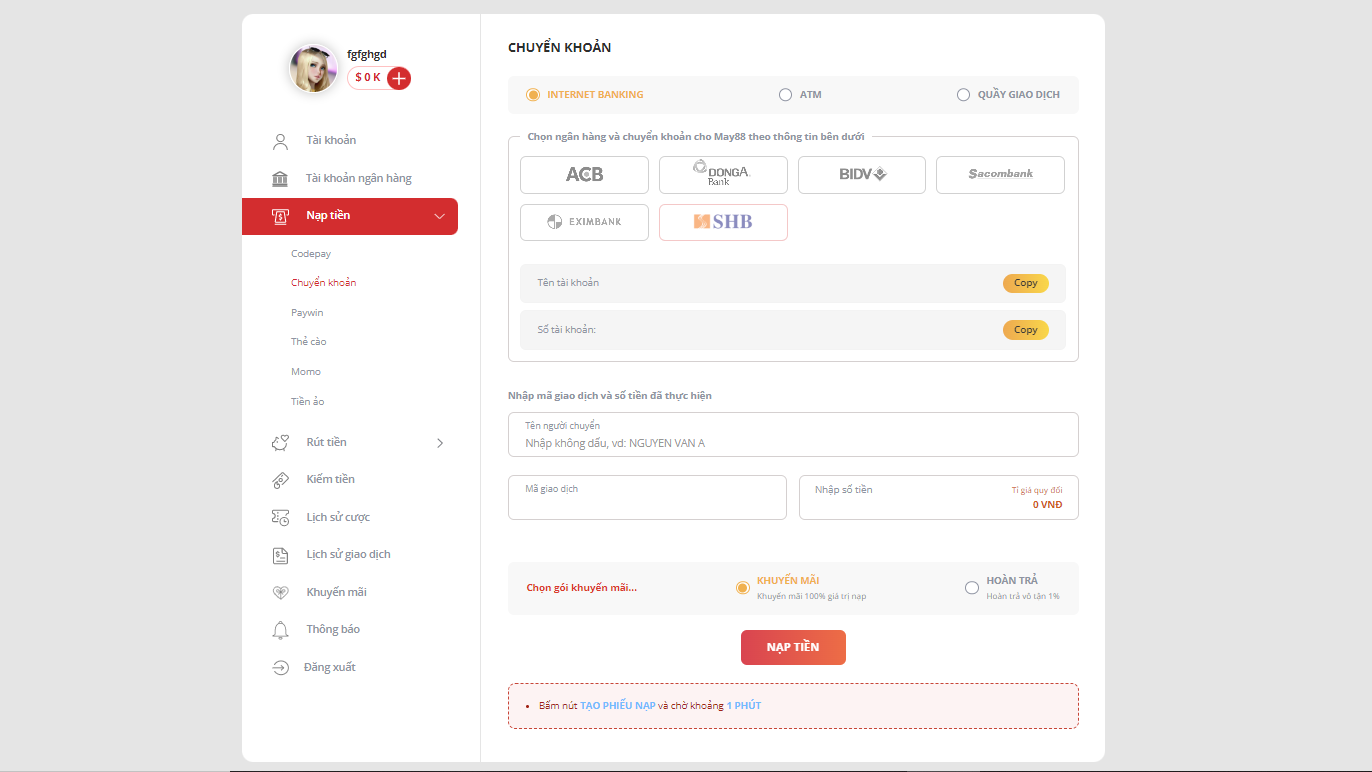
Task: Click the Mã giao dịch input field
Action: [647, 498]
